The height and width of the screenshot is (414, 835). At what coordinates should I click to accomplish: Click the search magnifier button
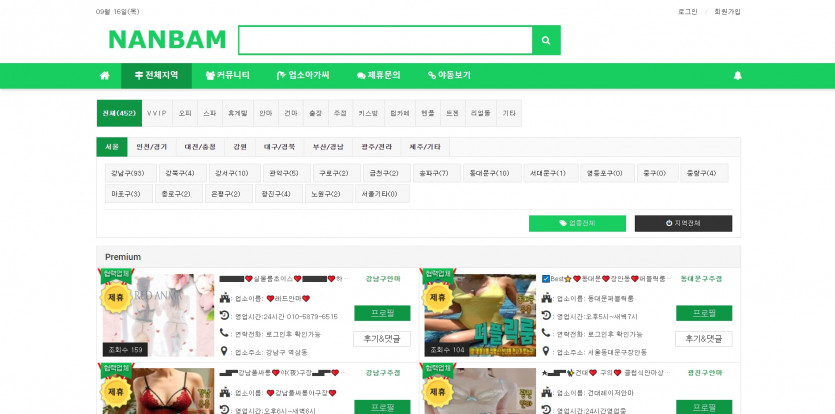point(546,41)
